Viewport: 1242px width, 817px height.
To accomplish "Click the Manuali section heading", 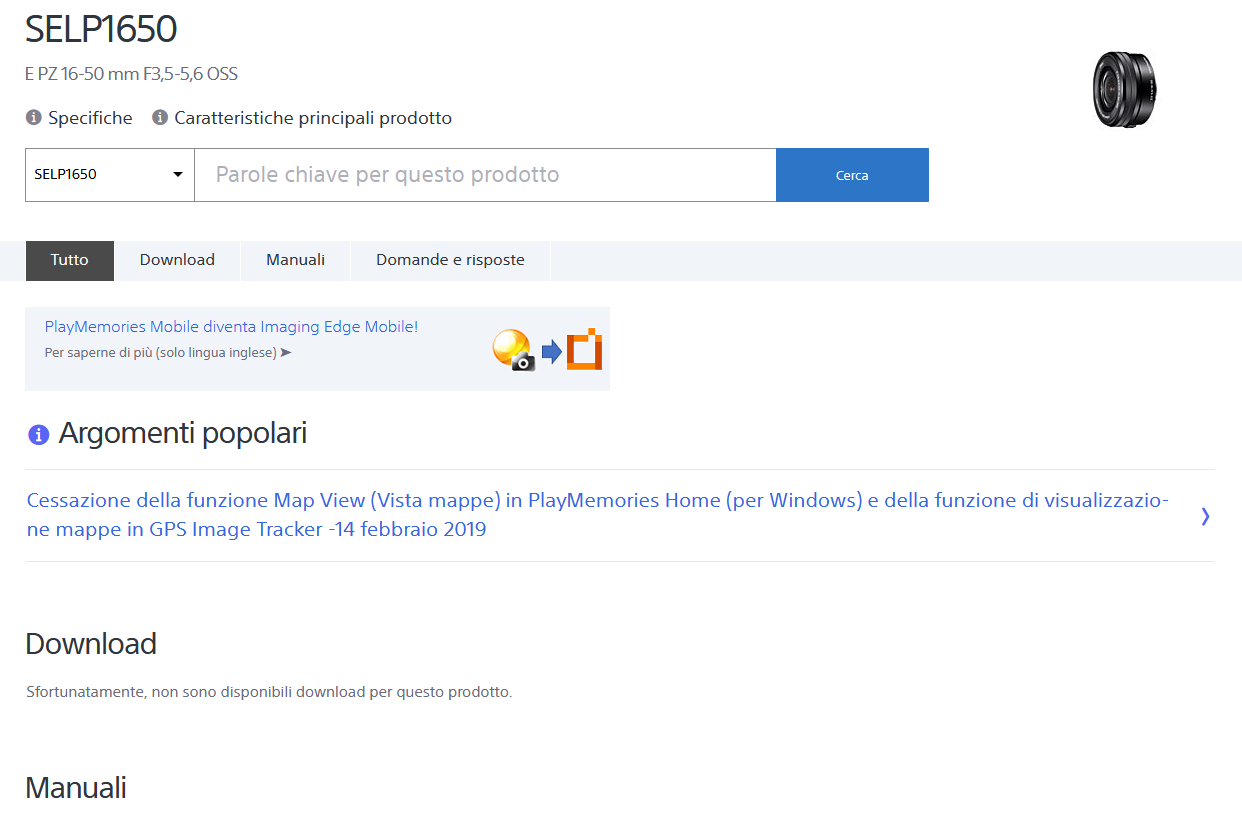I will click(x=76, y=788).
